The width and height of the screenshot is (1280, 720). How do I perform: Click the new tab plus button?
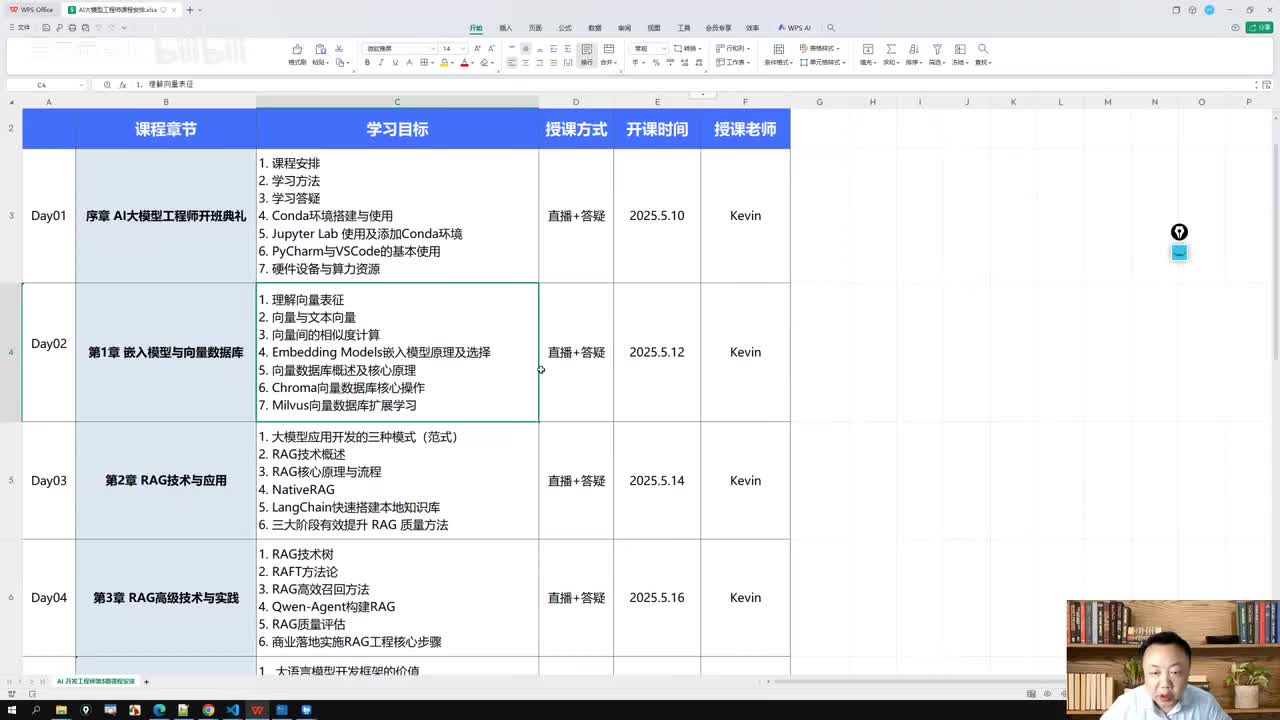coord(189,9)
